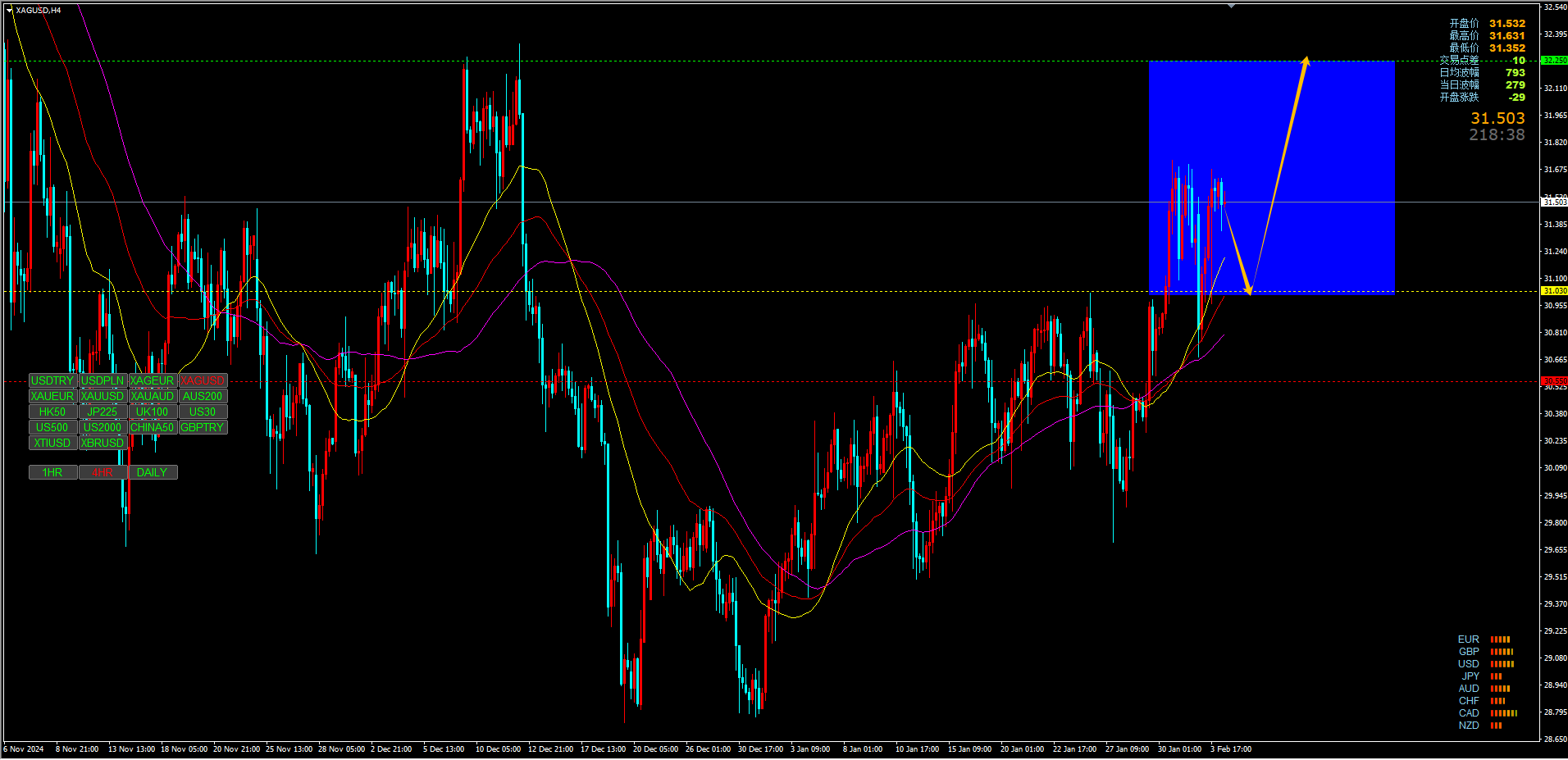Click the open price value 31.532

click(1507, 24)
